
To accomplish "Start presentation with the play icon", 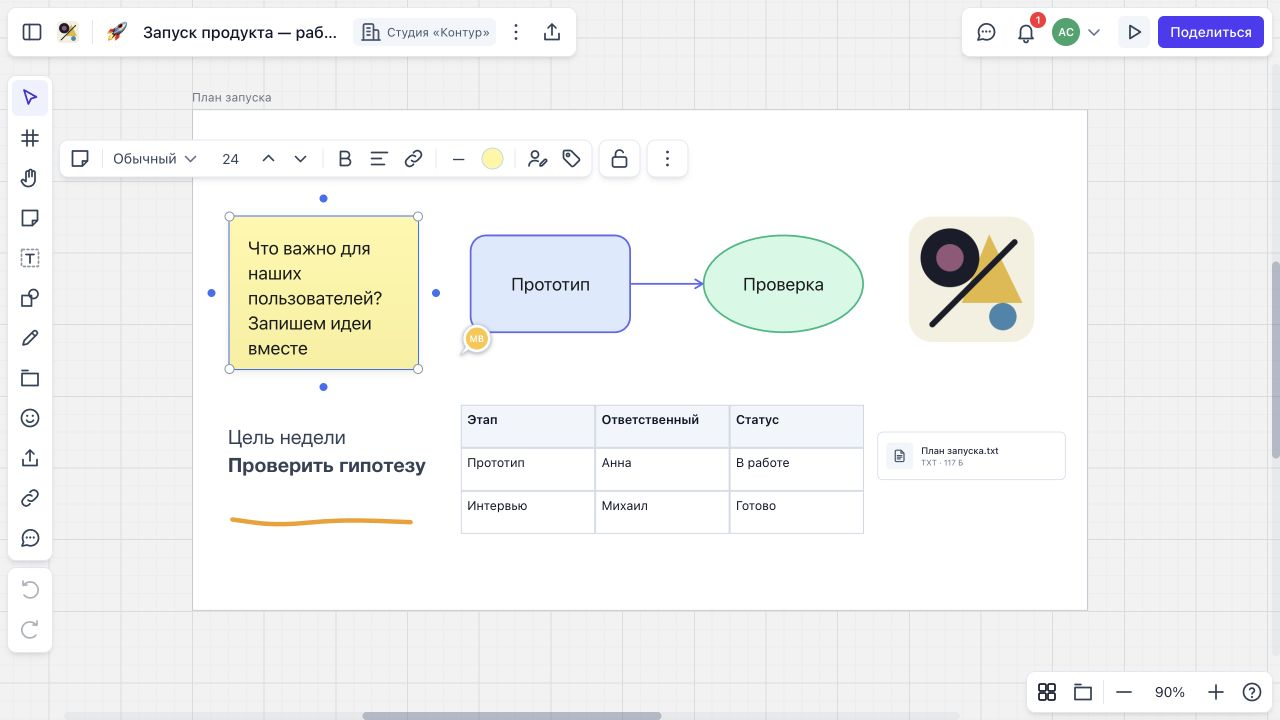I will [1134, 32].
